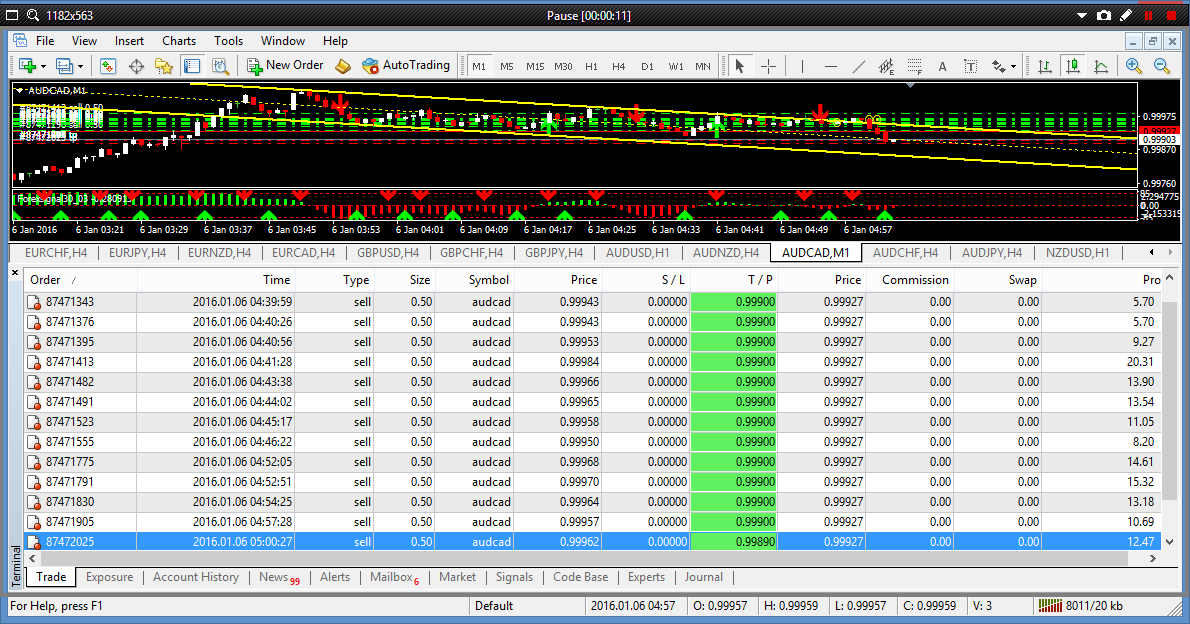Choose the Draw Text tool (A)
The width and height of the screenshot is (1190, 624).
tap(943, 66)
